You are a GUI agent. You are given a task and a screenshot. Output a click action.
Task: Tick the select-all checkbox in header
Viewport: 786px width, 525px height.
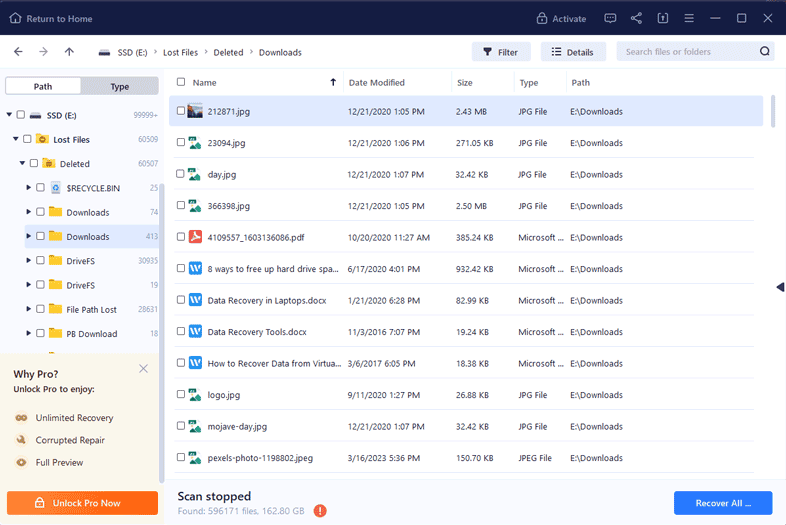click(181, 82)
